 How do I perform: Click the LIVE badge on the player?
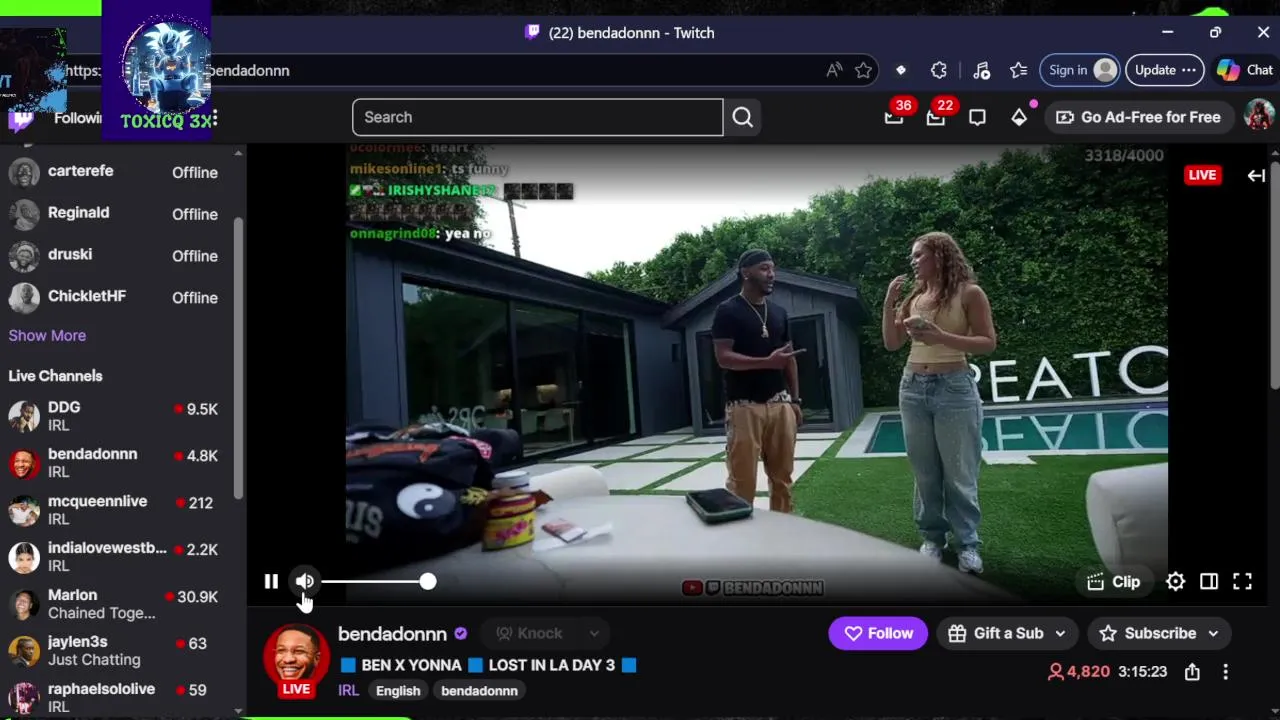tap(1202, 175)
